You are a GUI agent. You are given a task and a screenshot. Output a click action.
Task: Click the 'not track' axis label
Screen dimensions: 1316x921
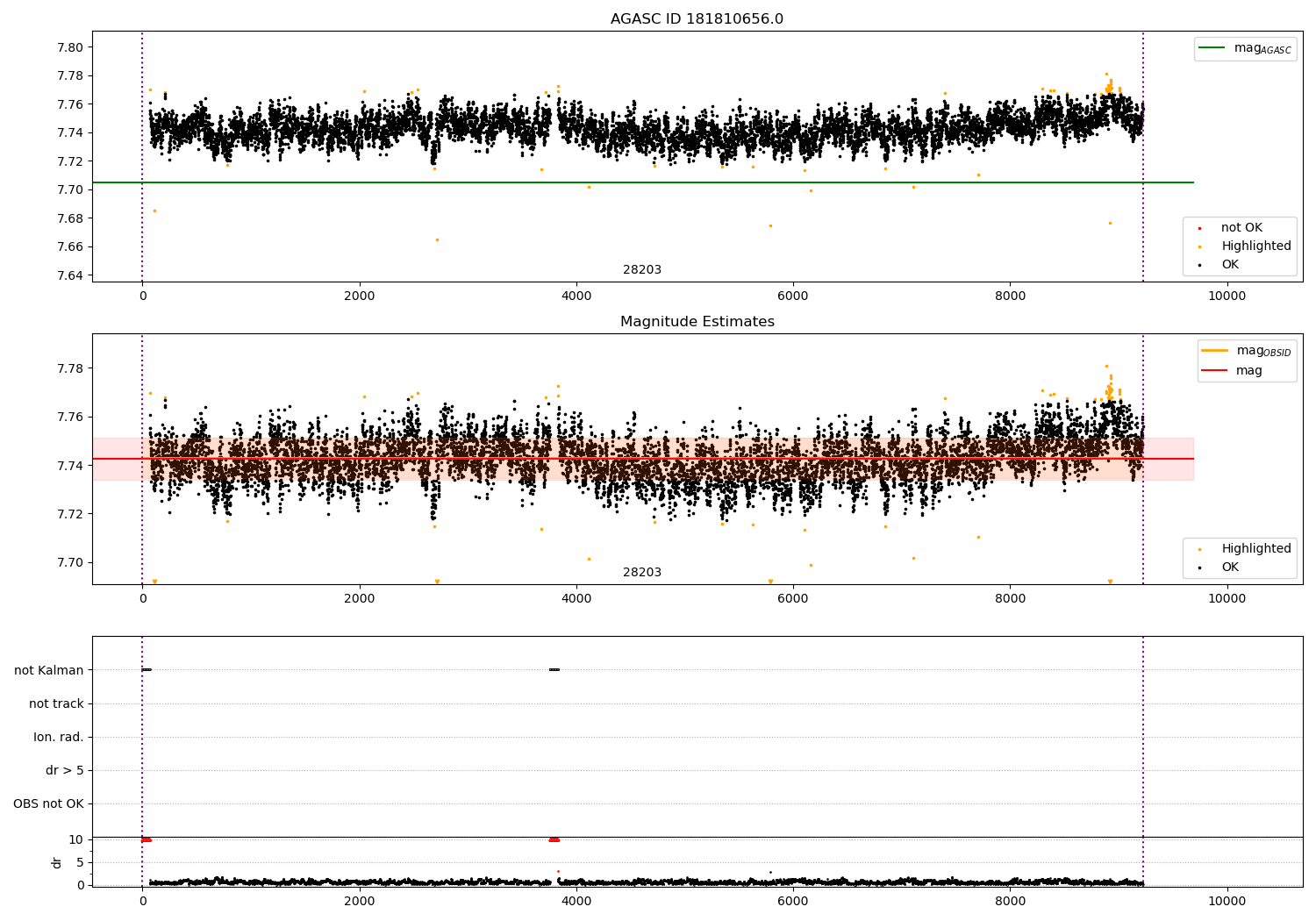coord(56,703)
